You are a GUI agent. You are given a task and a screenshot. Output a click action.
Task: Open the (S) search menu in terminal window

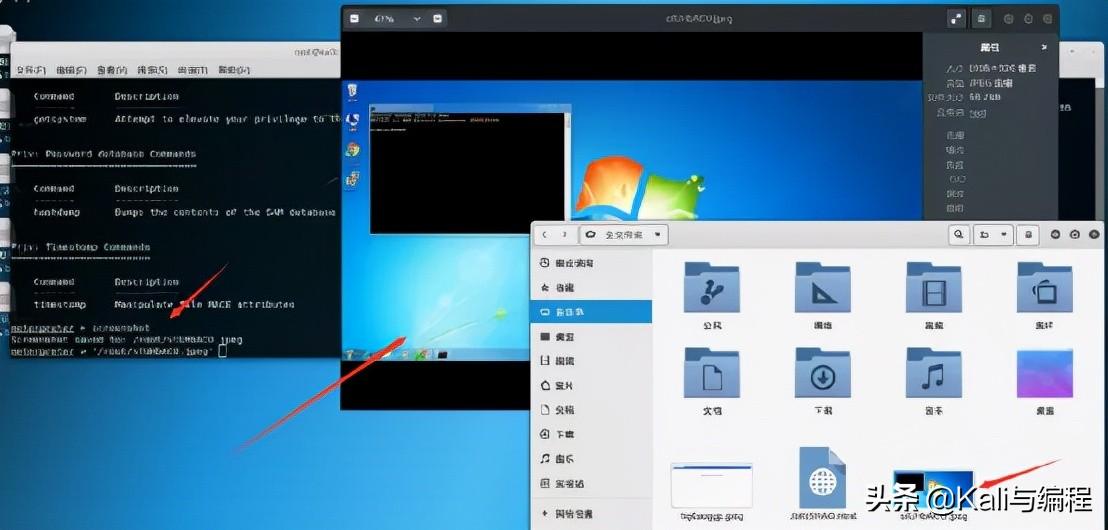point(152,70)
